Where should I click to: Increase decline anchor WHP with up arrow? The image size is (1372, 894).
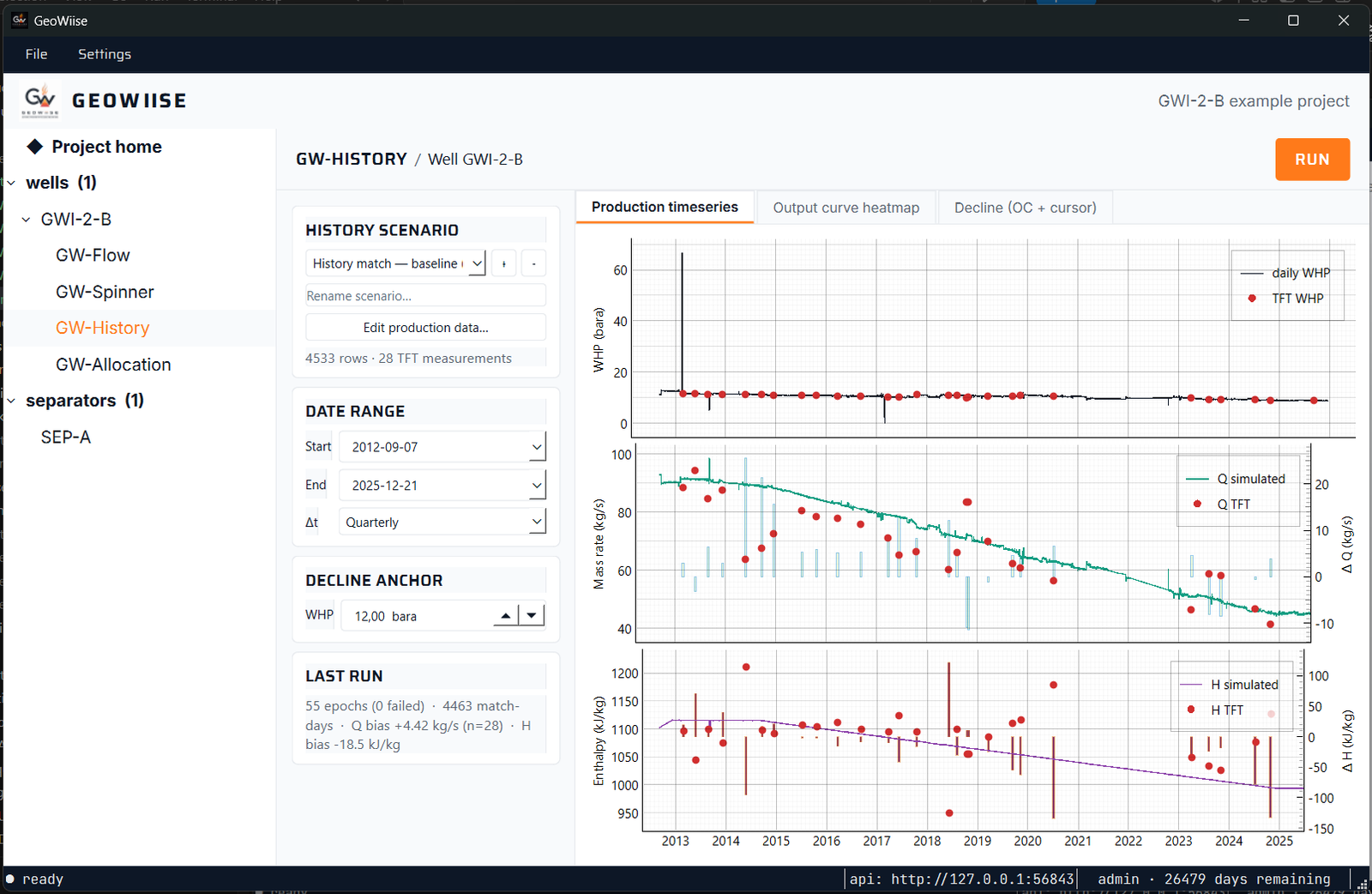click(506, 615)
